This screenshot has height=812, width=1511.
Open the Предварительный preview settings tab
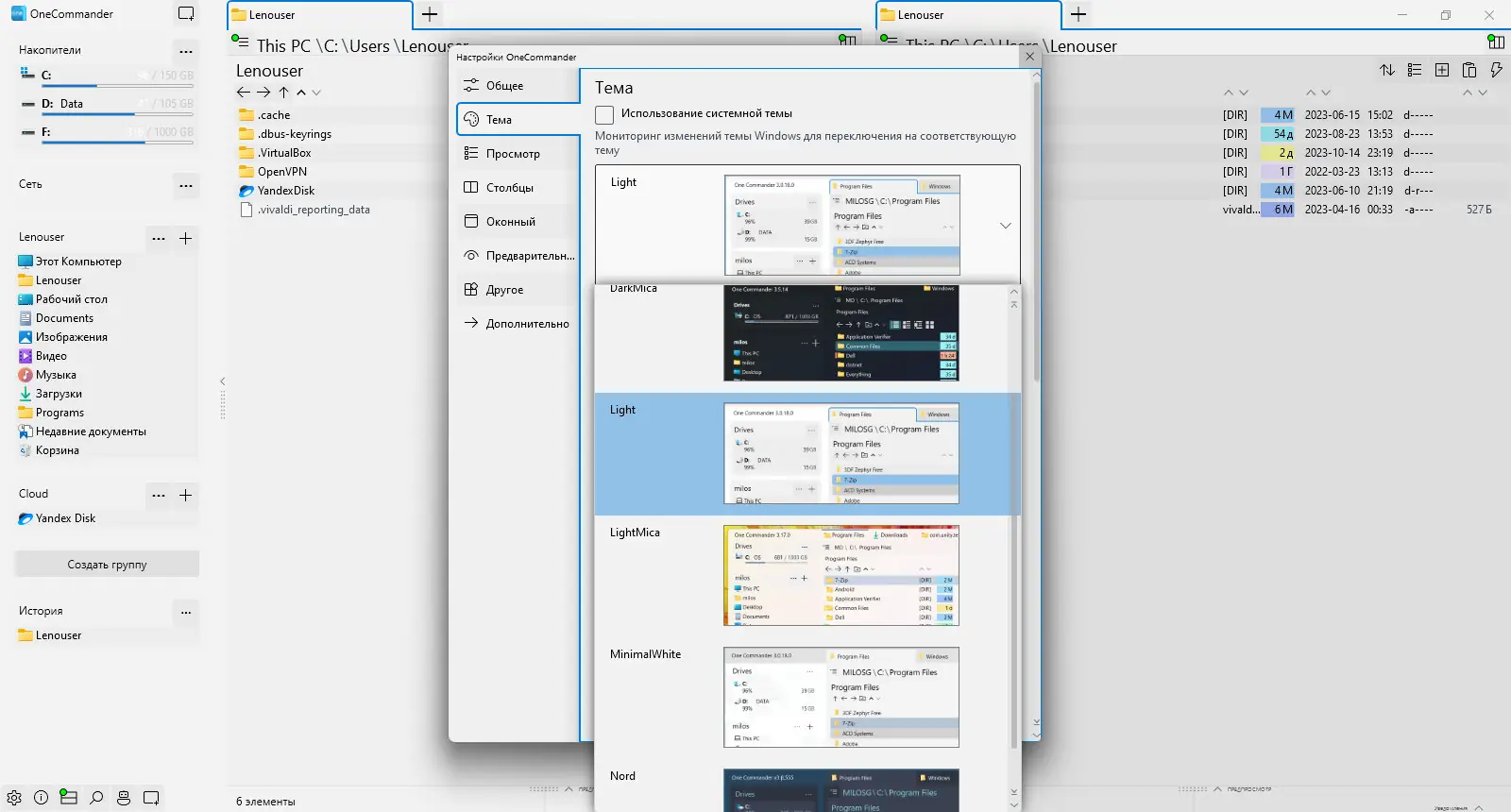pos(518,256)
